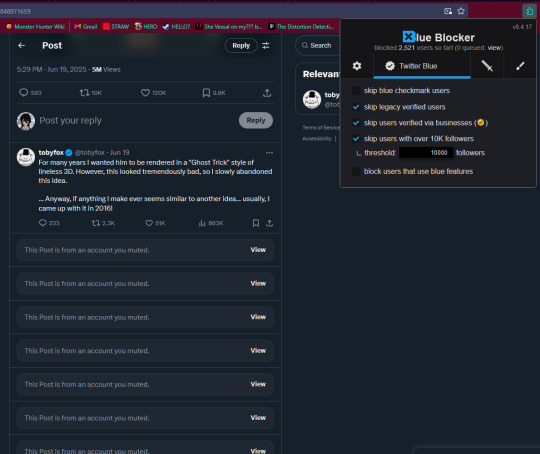Open the @tobyfox handle link
This screenshot has height=454, width=540.
[90, 152]
